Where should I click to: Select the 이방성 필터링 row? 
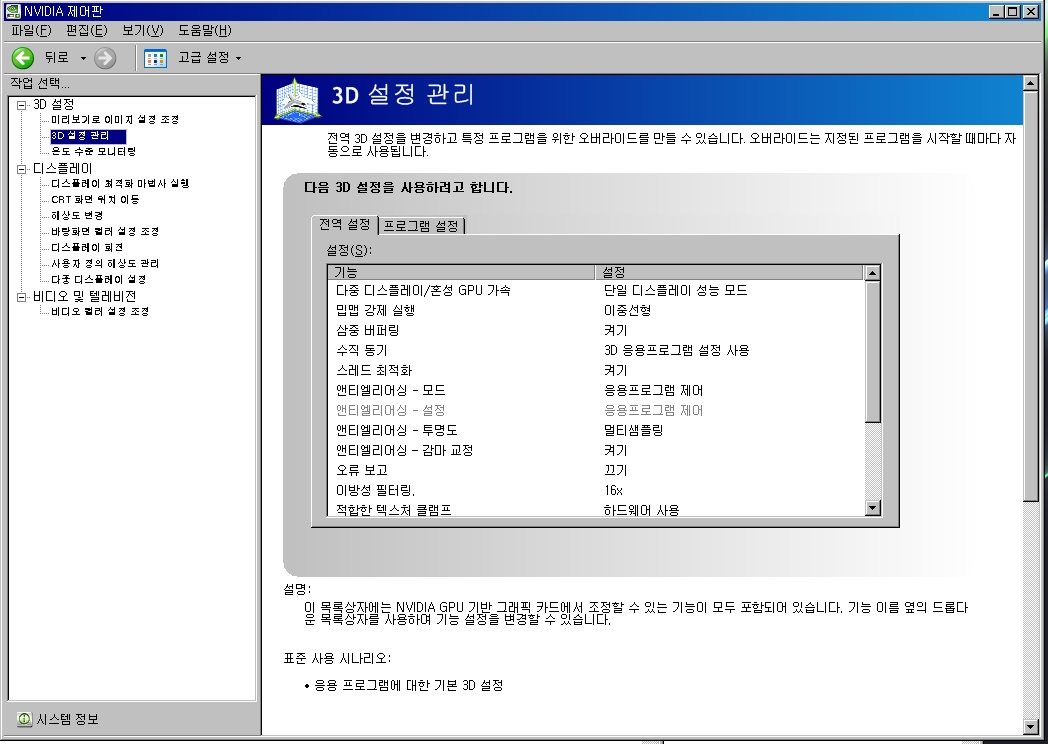(596, 491)
